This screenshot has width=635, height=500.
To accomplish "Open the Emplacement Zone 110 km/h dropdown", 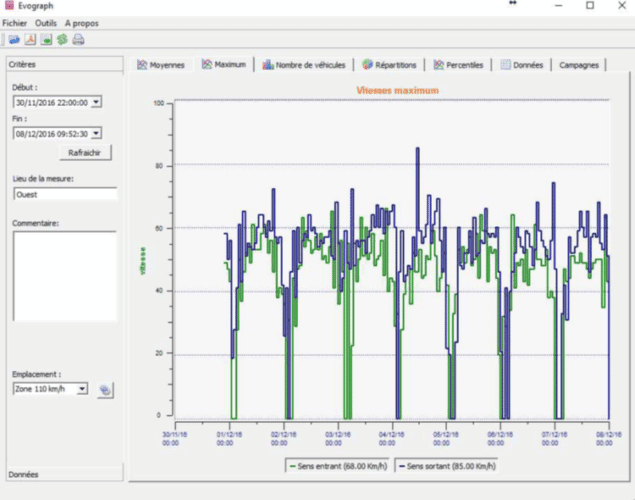I will click(82, 389).
